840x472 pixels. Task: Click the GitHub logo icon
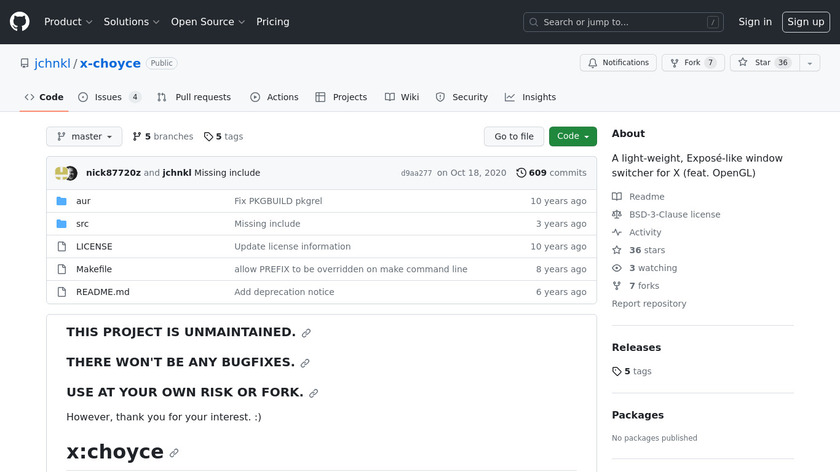(20, 21)
